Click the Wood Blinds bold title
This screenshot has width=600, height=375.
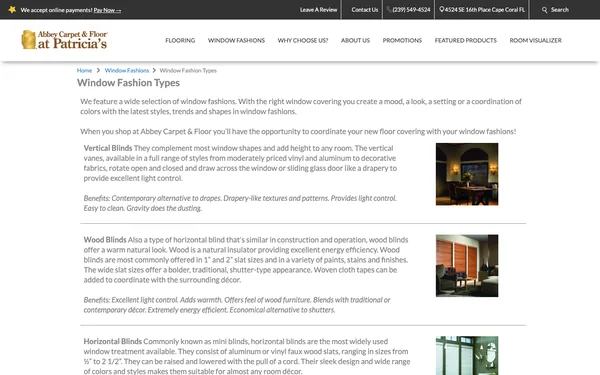105,240
